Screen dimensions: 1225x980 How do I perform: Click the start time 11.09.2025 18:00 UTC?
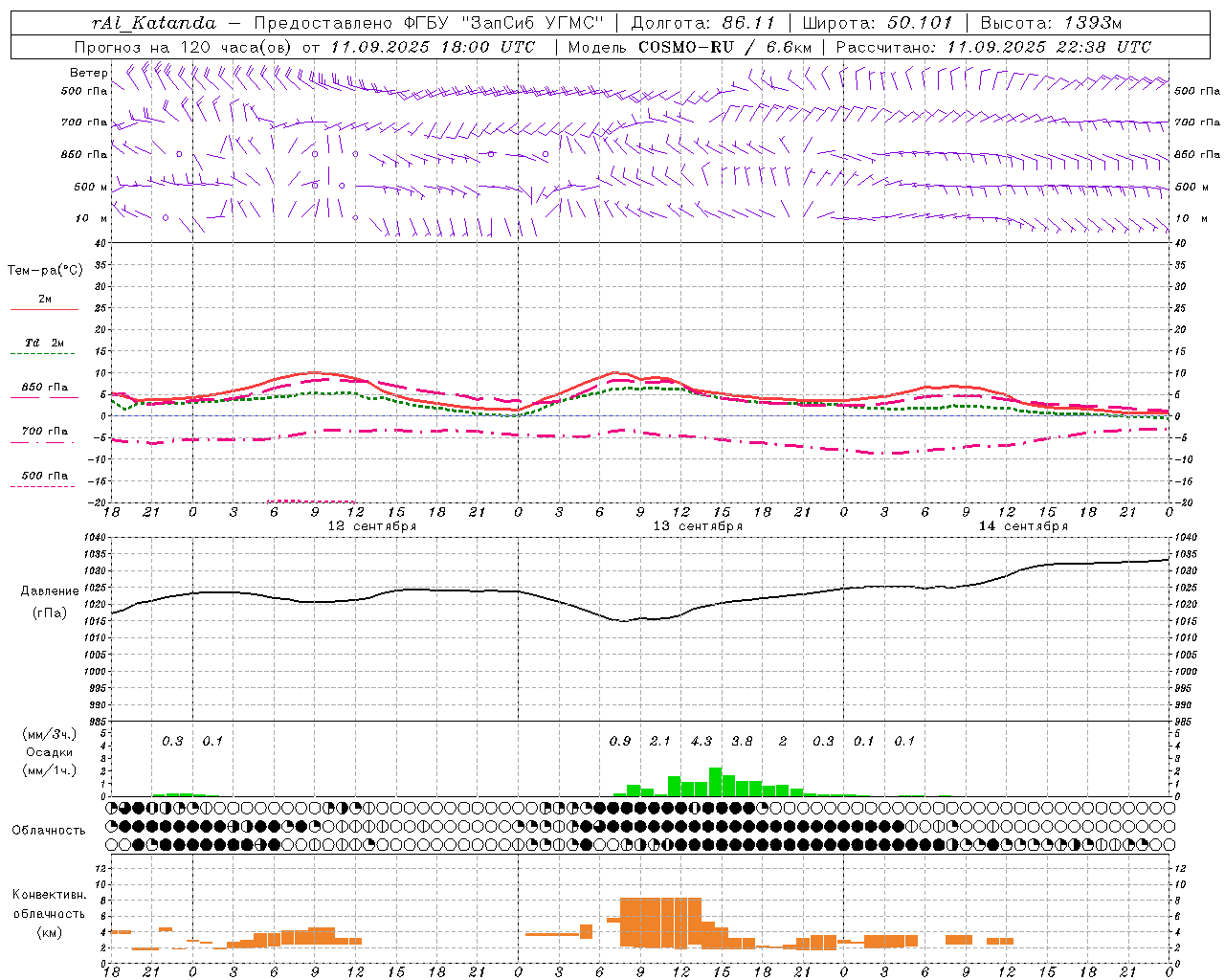click(433, 47)
